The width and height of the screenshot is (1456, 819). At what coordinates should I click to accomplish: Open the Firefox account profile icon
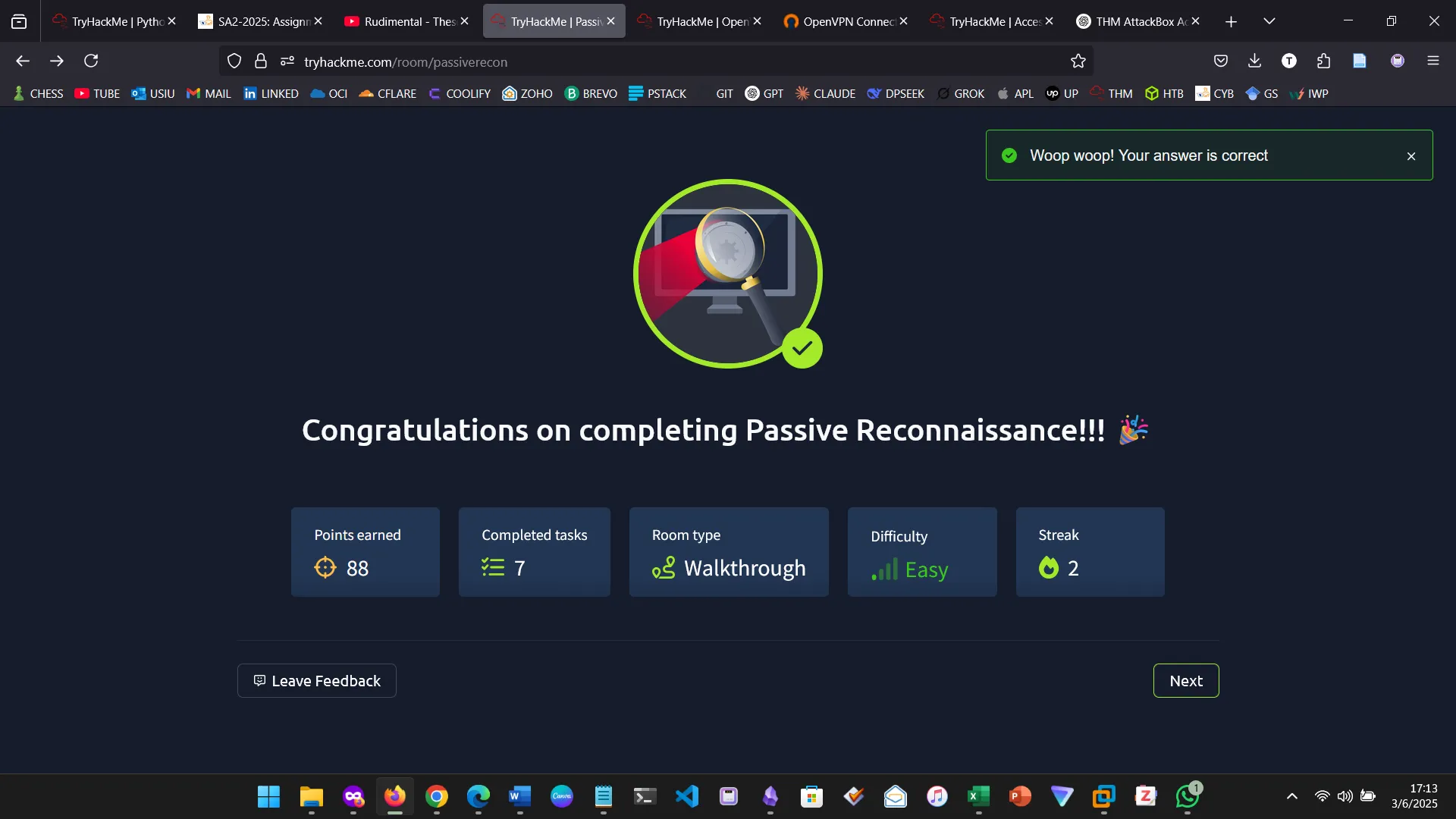[x=1398, y=61]
